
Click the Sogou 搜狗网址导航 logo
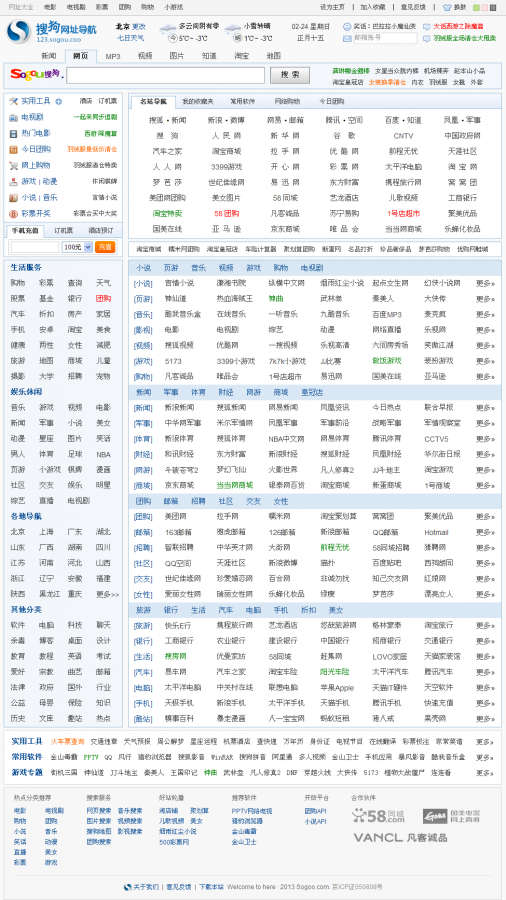coord(52,32)
